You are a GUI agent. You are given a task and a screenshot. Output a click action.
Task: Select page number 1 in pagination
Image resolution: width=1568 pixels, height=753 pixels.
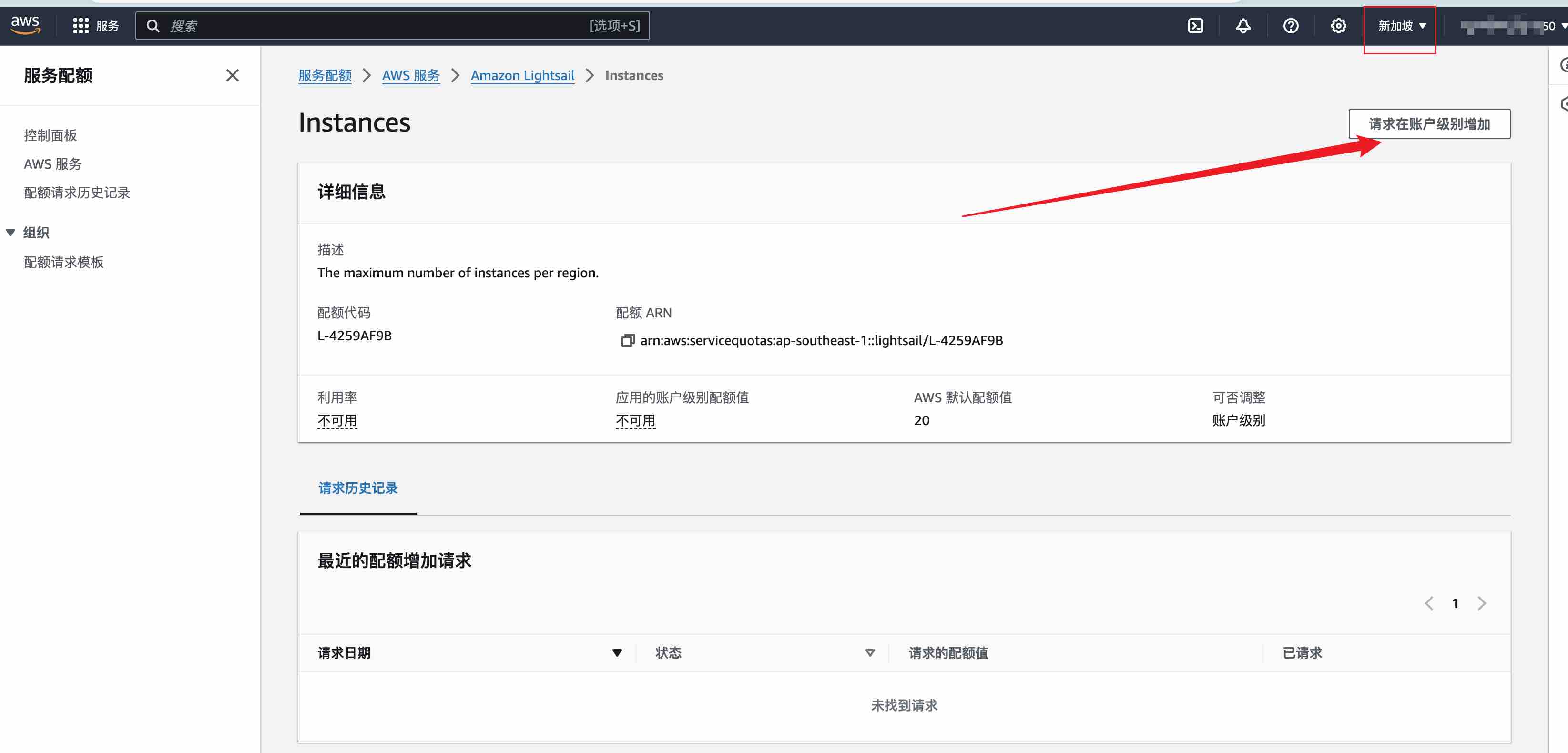[1455, 603]
